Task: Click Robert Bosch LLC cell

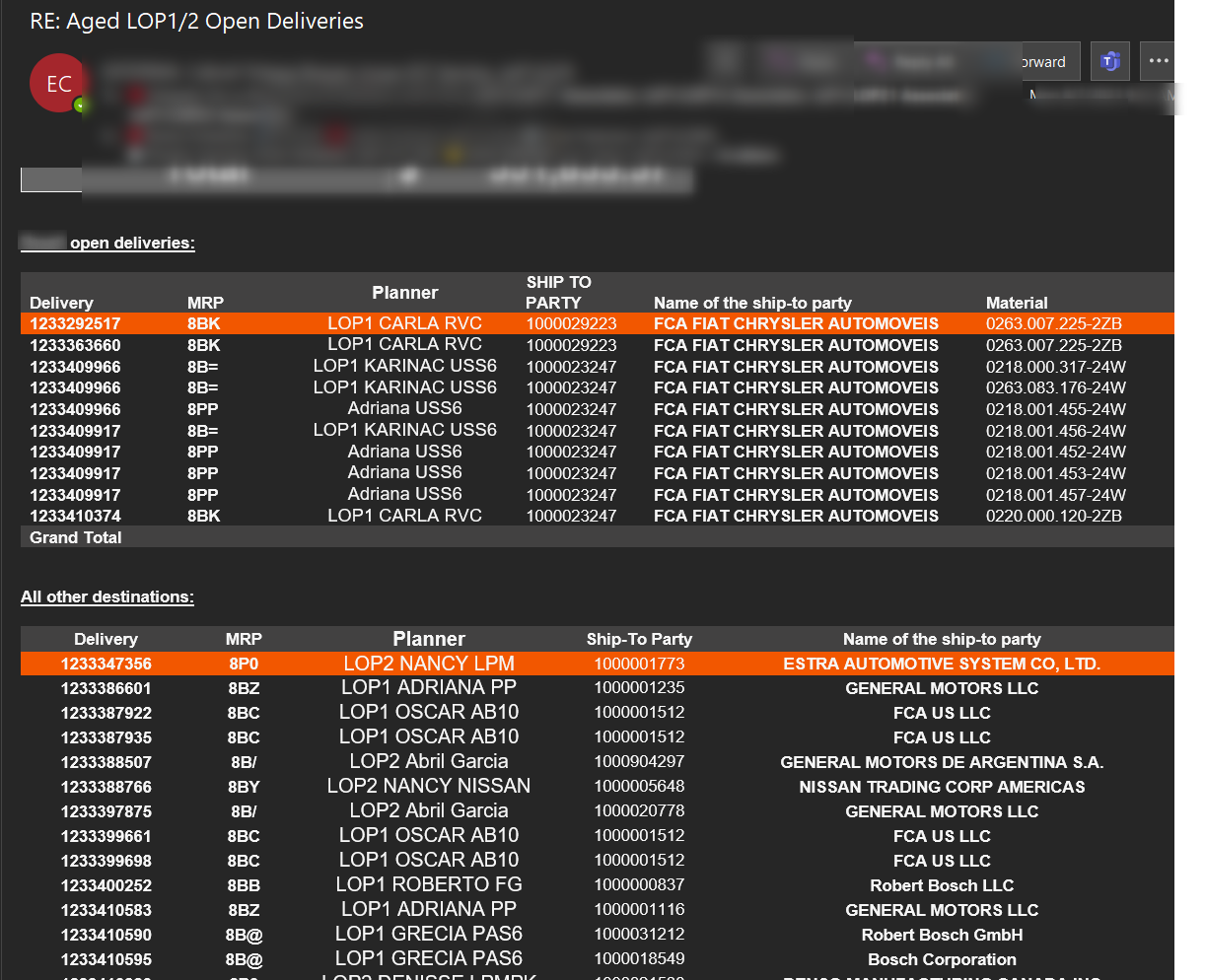Action: point(942,885)
